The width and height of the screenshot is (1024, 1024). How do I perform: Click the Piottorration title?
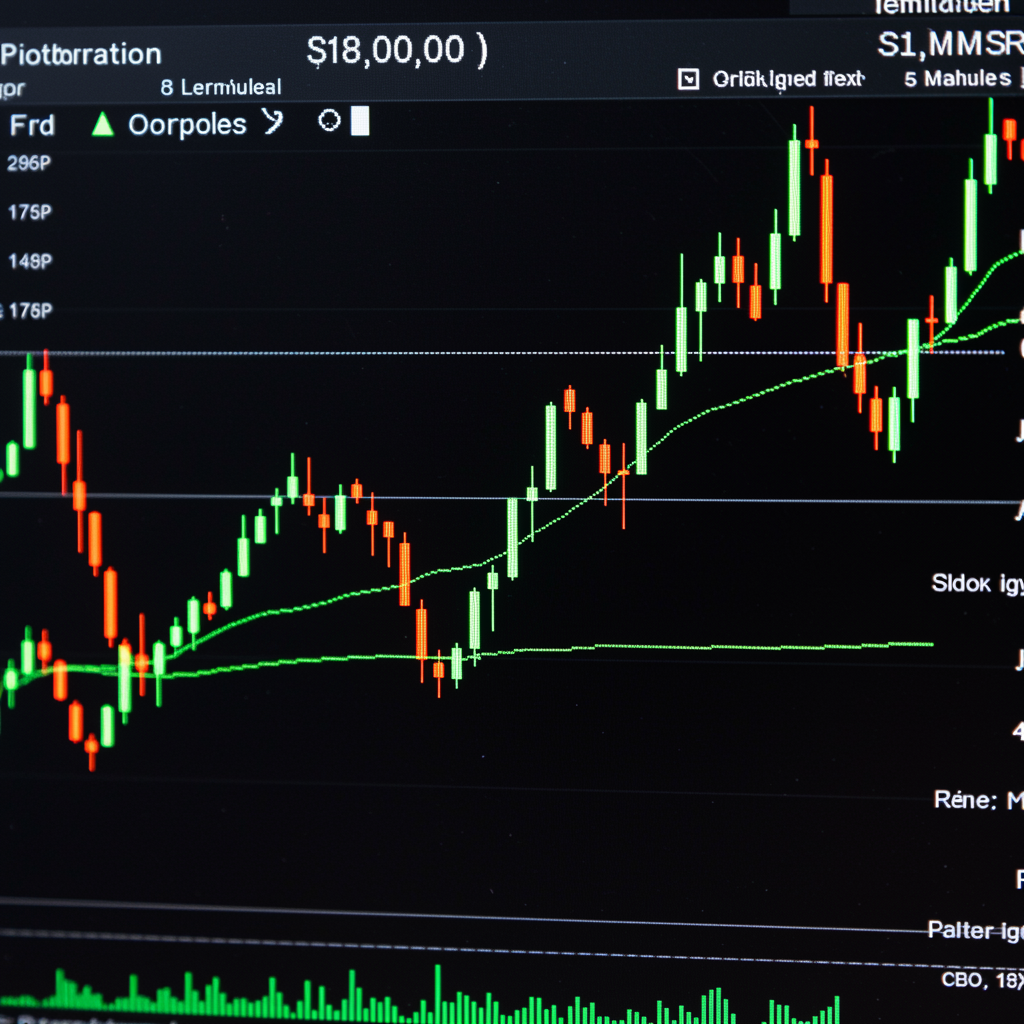[x=81, y=54]
